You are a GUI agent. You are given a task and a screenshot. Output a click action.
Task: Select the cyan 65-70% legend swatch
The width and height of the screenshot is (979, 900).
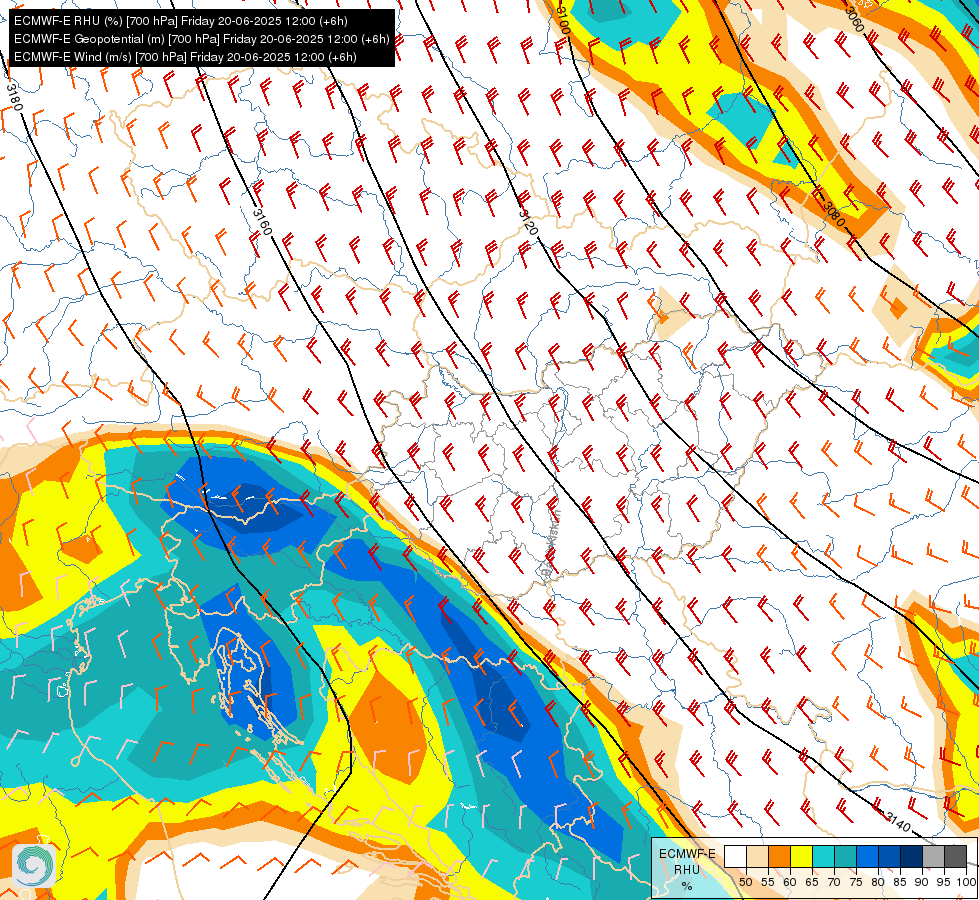coord(823,857)
